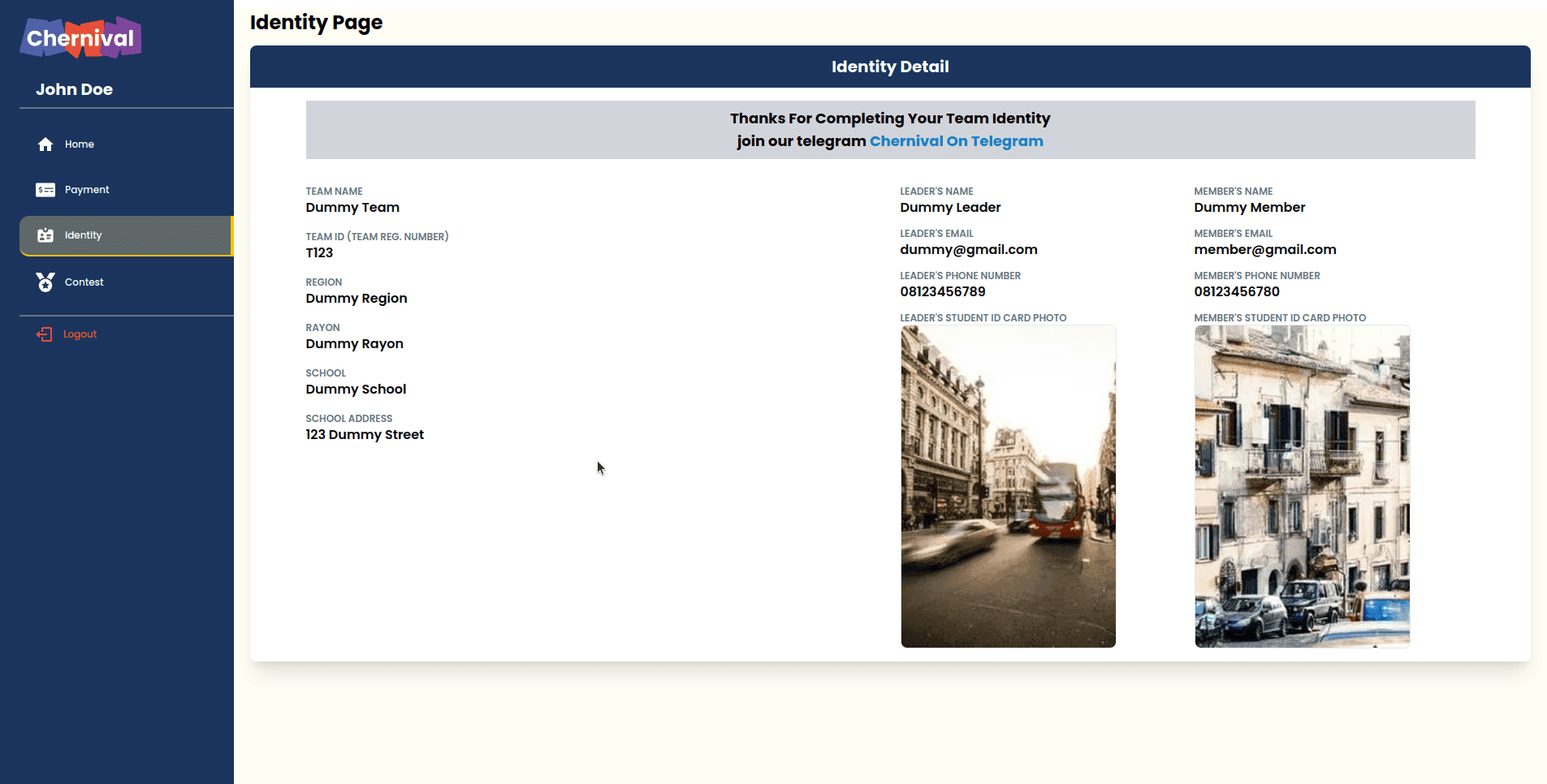Click the MEMBER'S NAME label
The height and width of the screenshot is (784, 1547).
tap(1234, 192)
